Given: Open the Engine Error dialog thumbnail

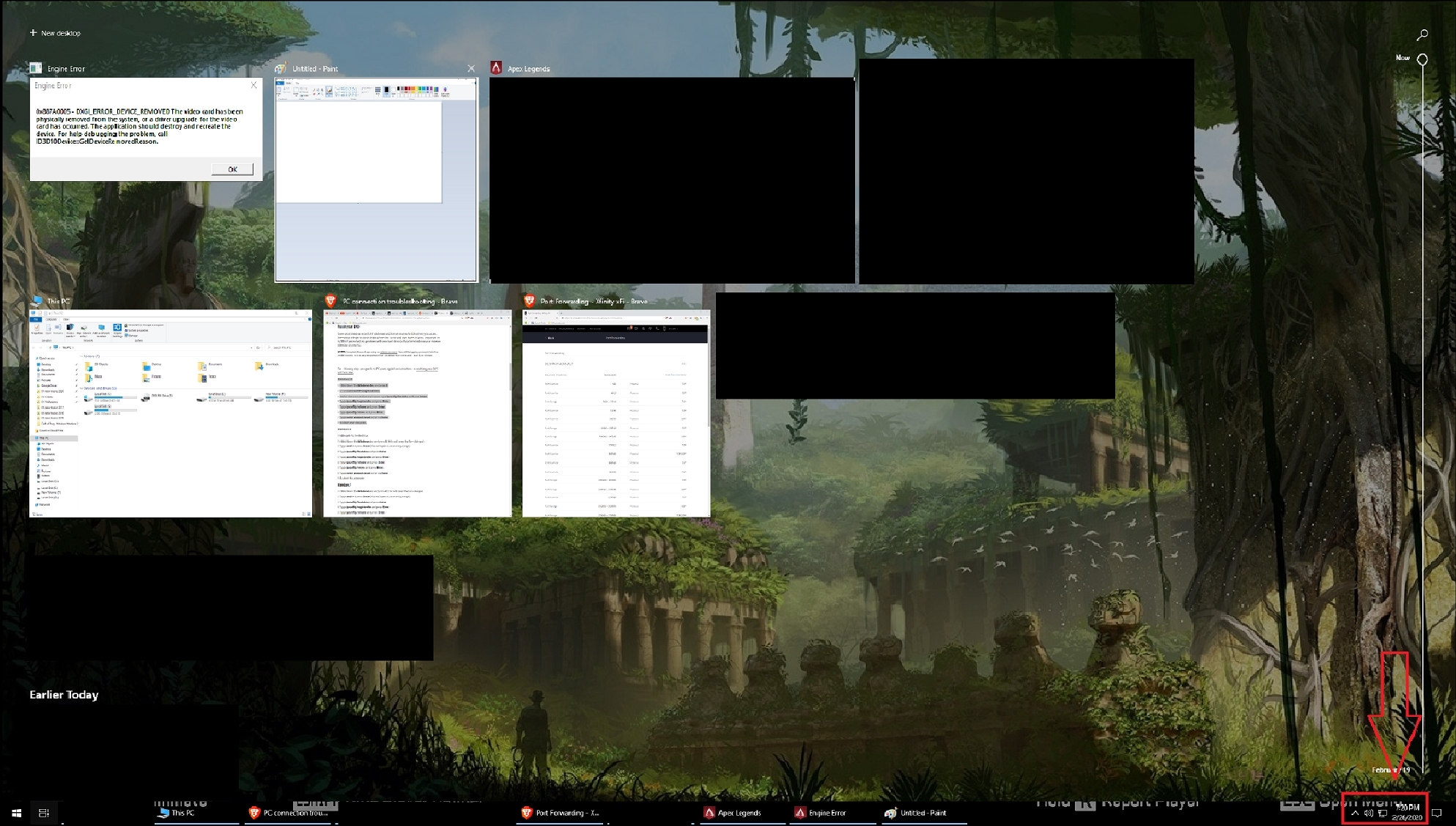Looking at the screenshot, I should [146, 129].
